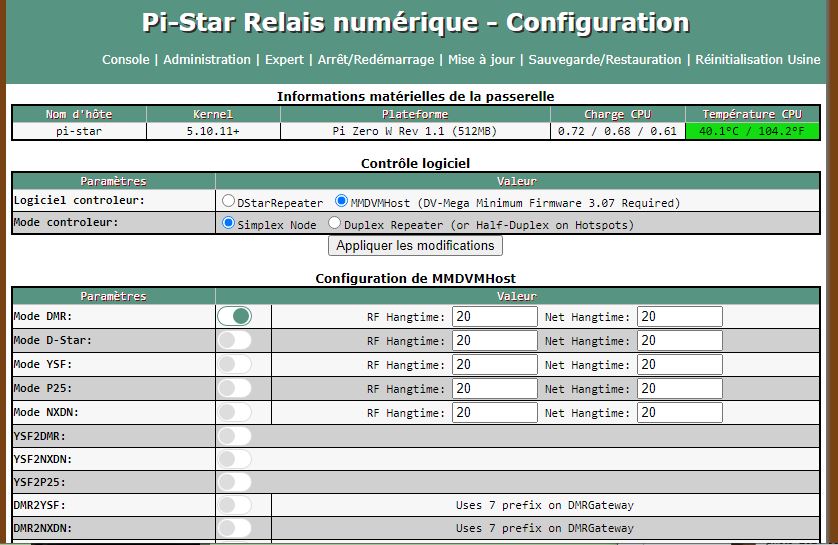Turn on the DMR2YSF switch
Screen dimensions: 838x545
point(235,505)
